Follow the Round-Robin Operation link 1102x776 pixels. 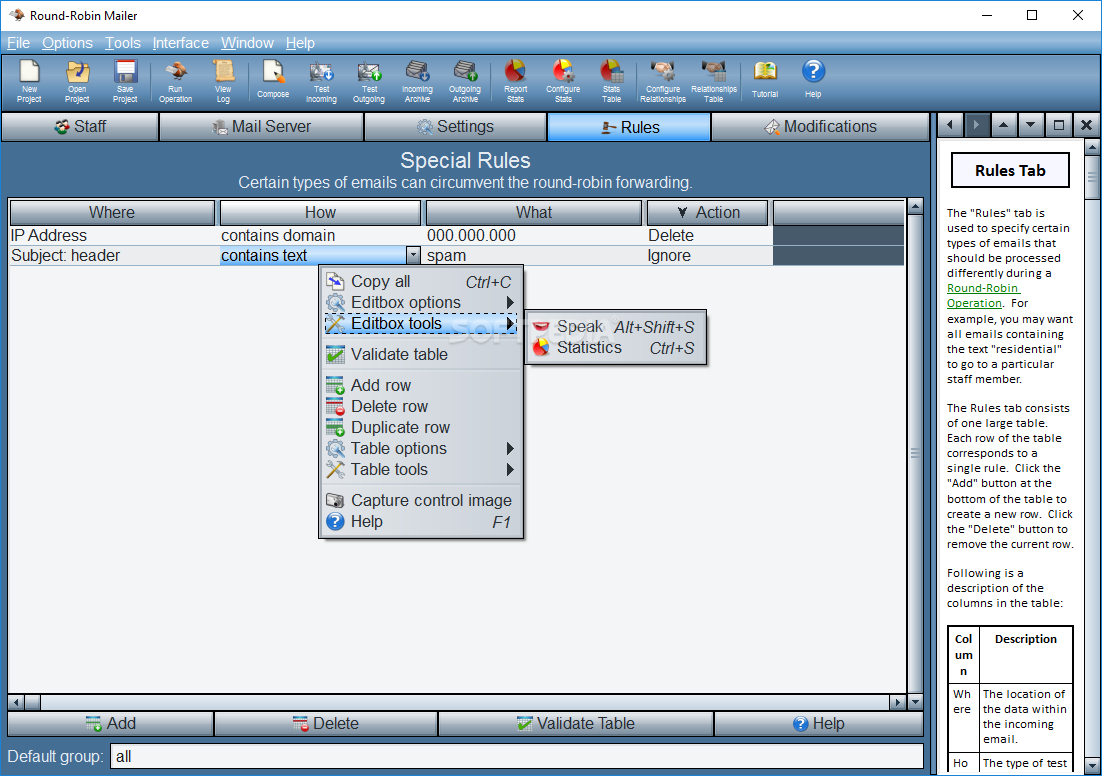[x=983, y=295]
